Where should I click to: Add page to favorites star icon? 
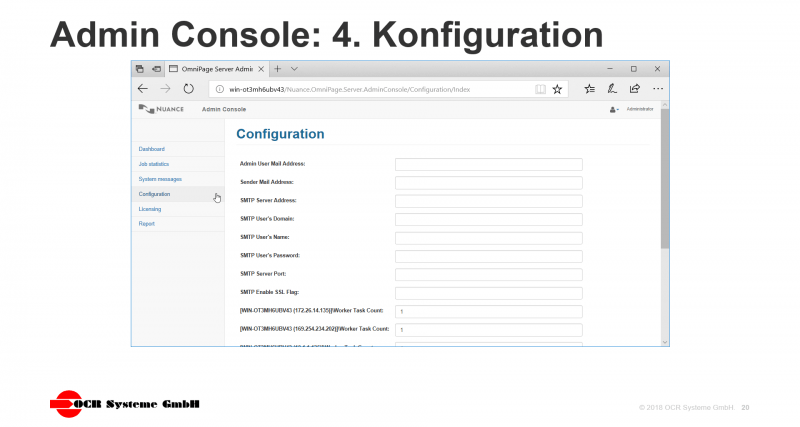tap(557, 89)
